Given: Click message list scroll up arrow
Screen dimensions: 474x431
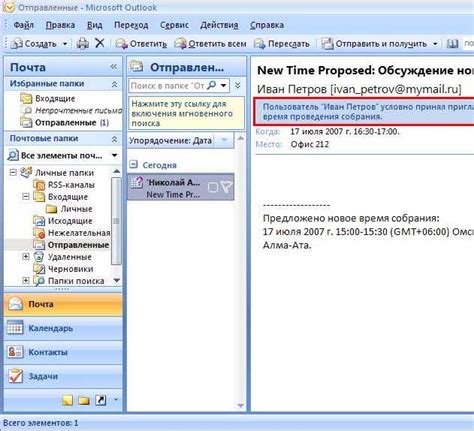Looking at the screenshot, I should click(x=240, y=138).
